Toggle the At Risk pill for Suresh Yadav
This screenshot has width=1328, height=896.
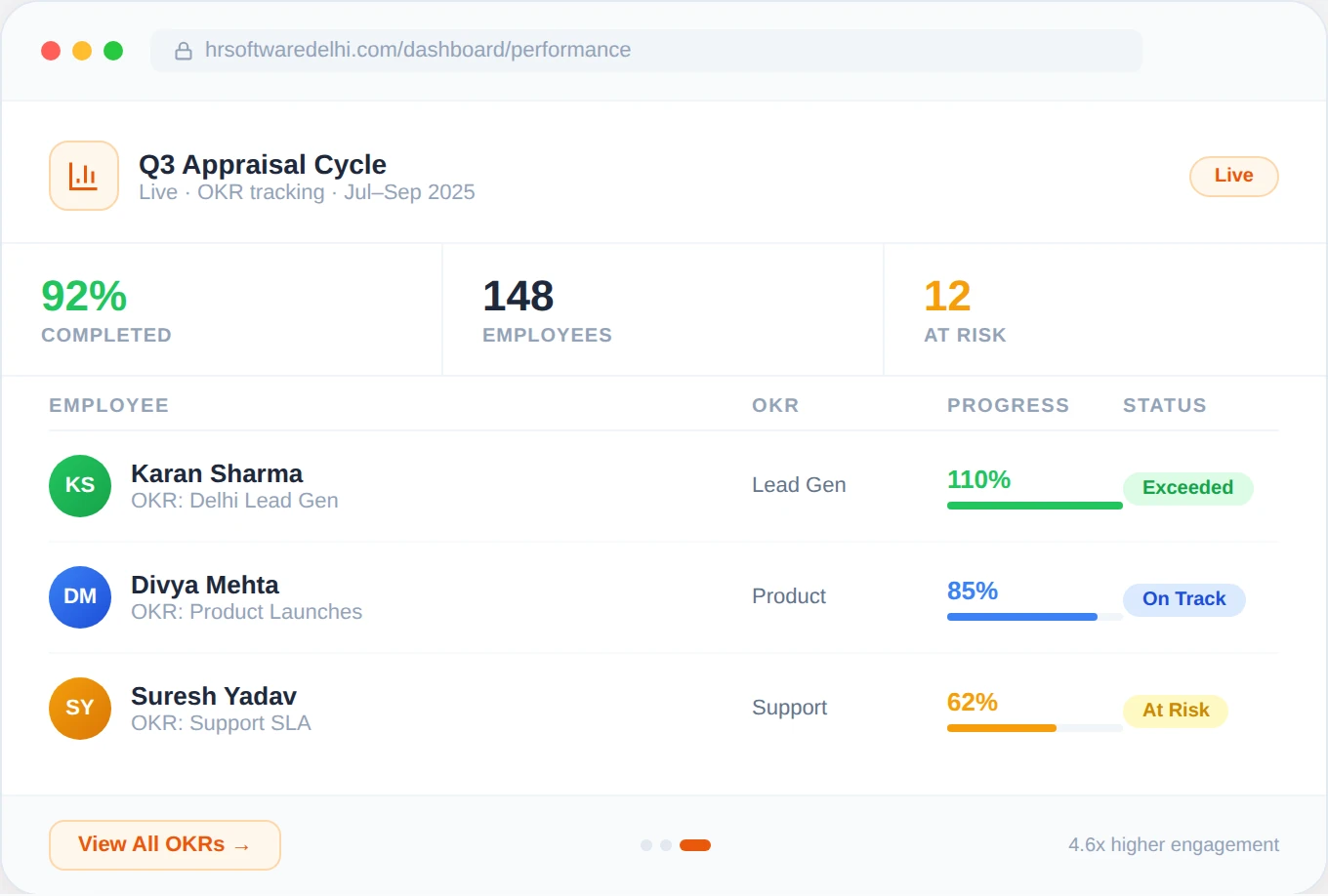pyautogui.click(x=1175, y=711)
